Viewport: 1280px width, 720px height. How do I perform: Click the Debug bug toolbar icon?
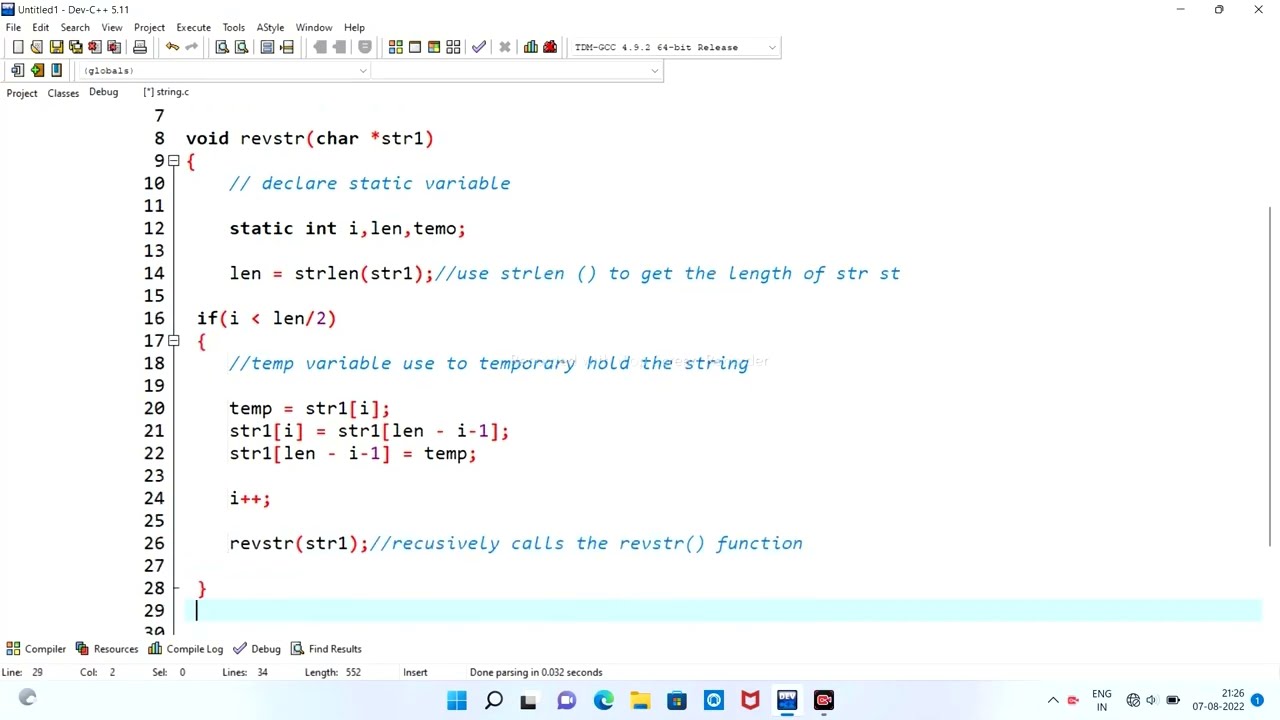coord(550,47)
